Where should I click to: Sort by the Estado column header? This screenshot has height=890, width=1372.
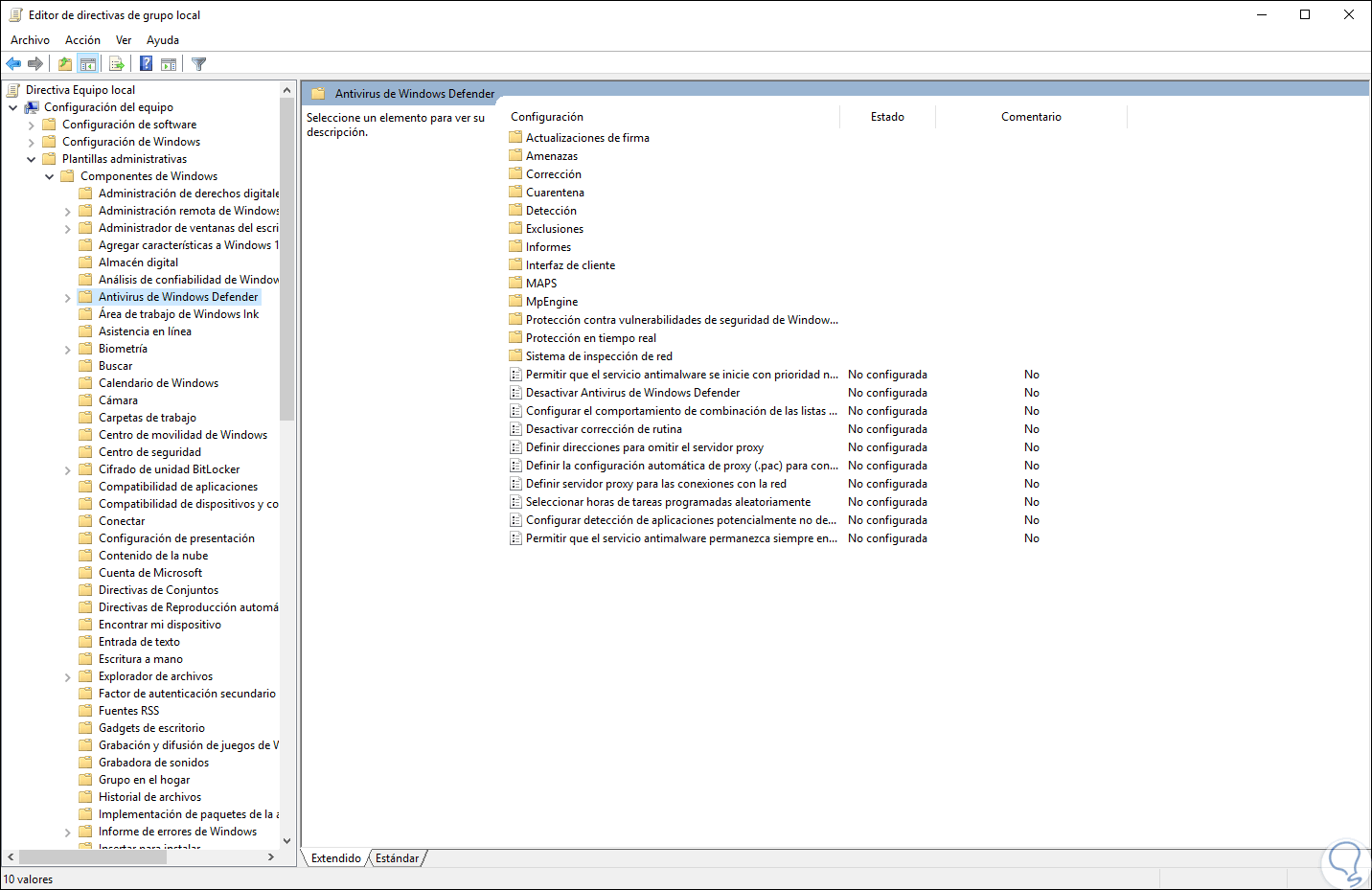pos(887,117)
